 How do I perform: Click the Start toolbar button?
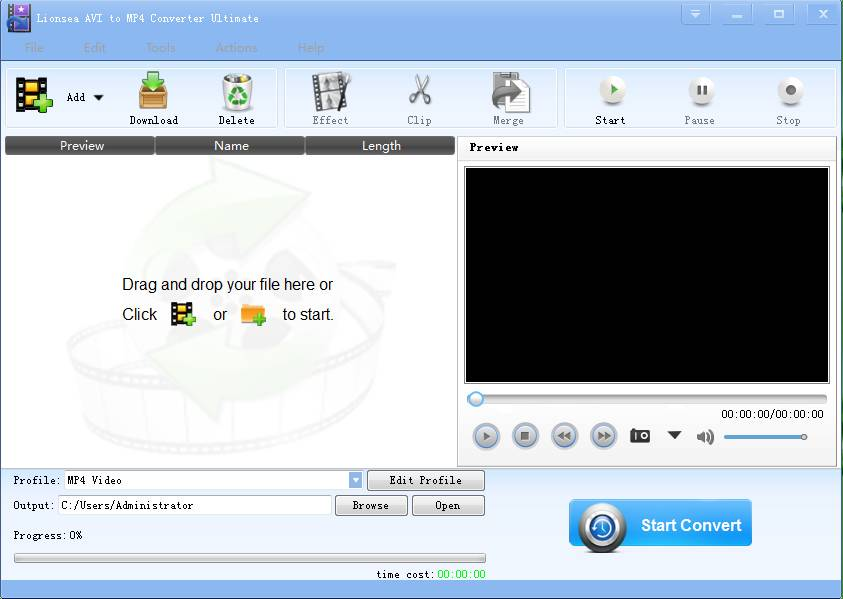(611, 100)
